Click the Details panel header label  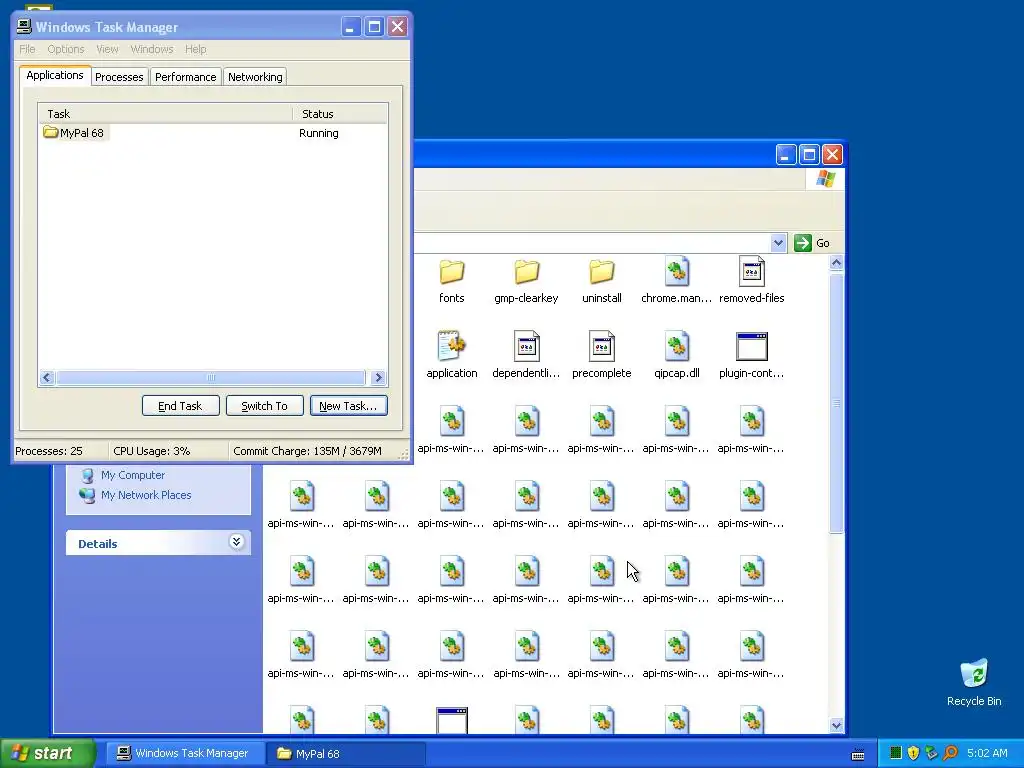(97, 543)
